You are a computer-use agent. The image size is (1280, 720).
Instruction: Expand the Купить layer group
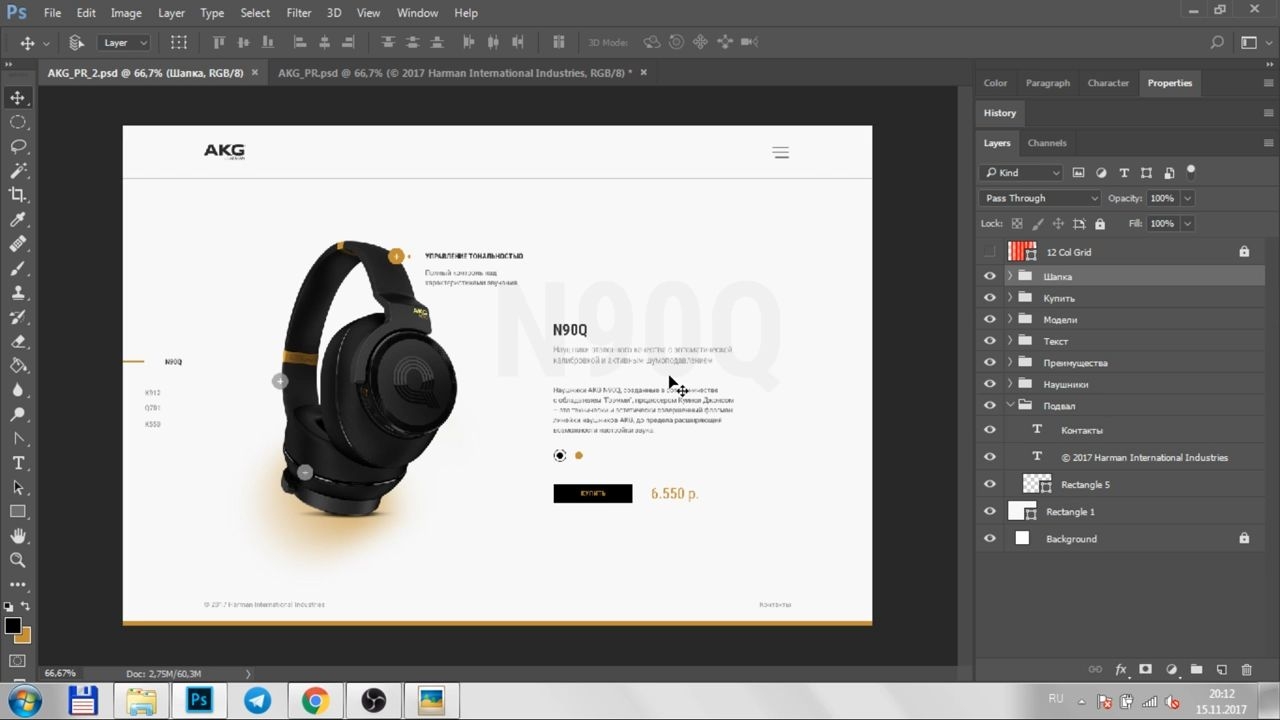pyautogui.click(x=1010, y=298)
